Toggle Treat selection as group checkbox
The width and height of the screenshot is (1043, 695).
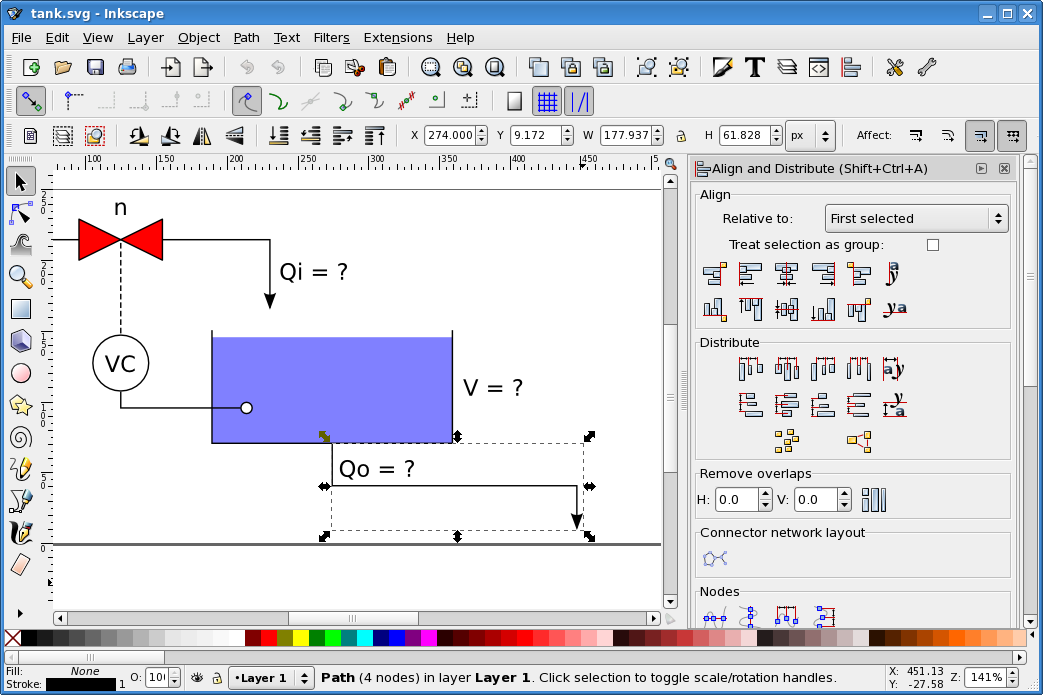pos(933,245)
